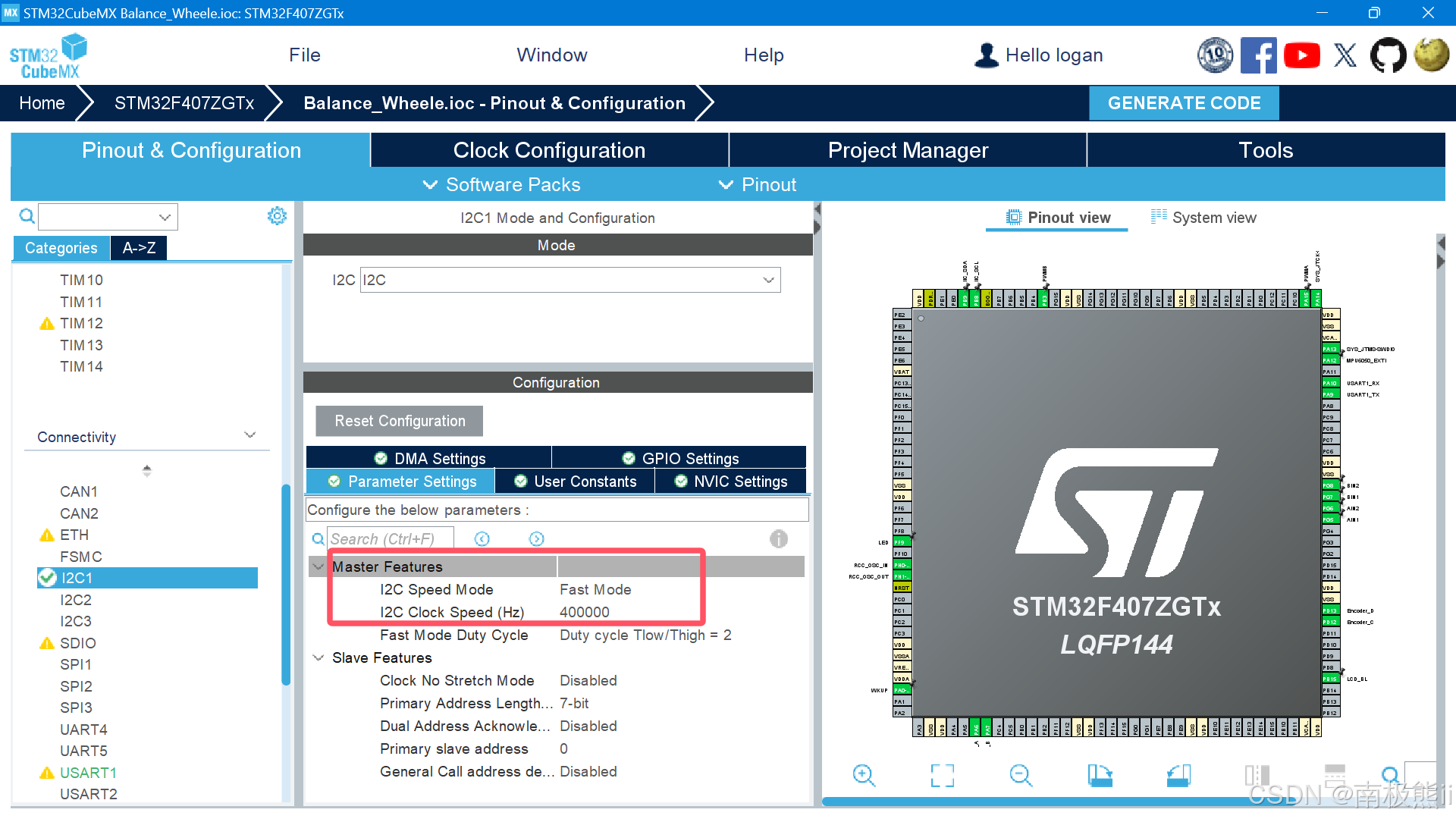
Task: Open the Window menu
Action: (552, 55)
